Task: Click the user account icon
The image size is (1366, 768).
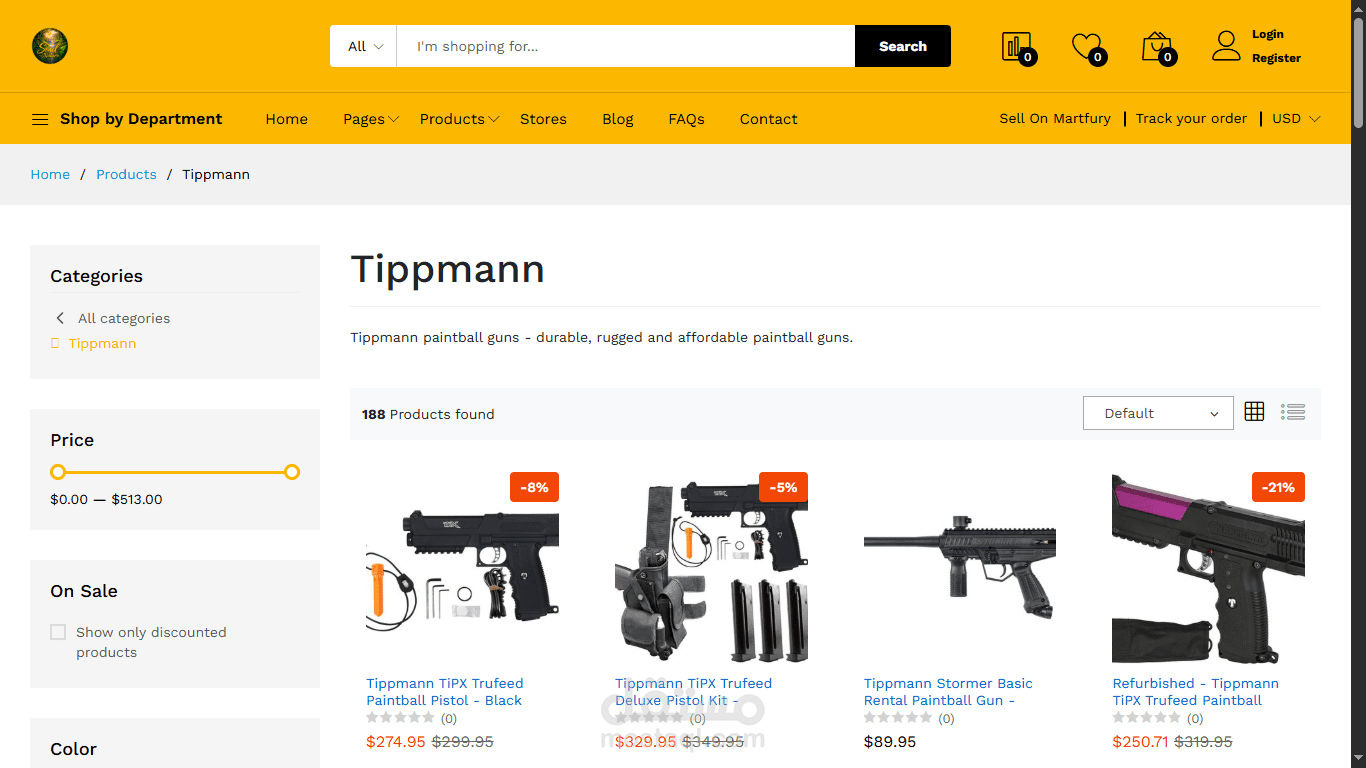Action: click(x=1226, y=46)
